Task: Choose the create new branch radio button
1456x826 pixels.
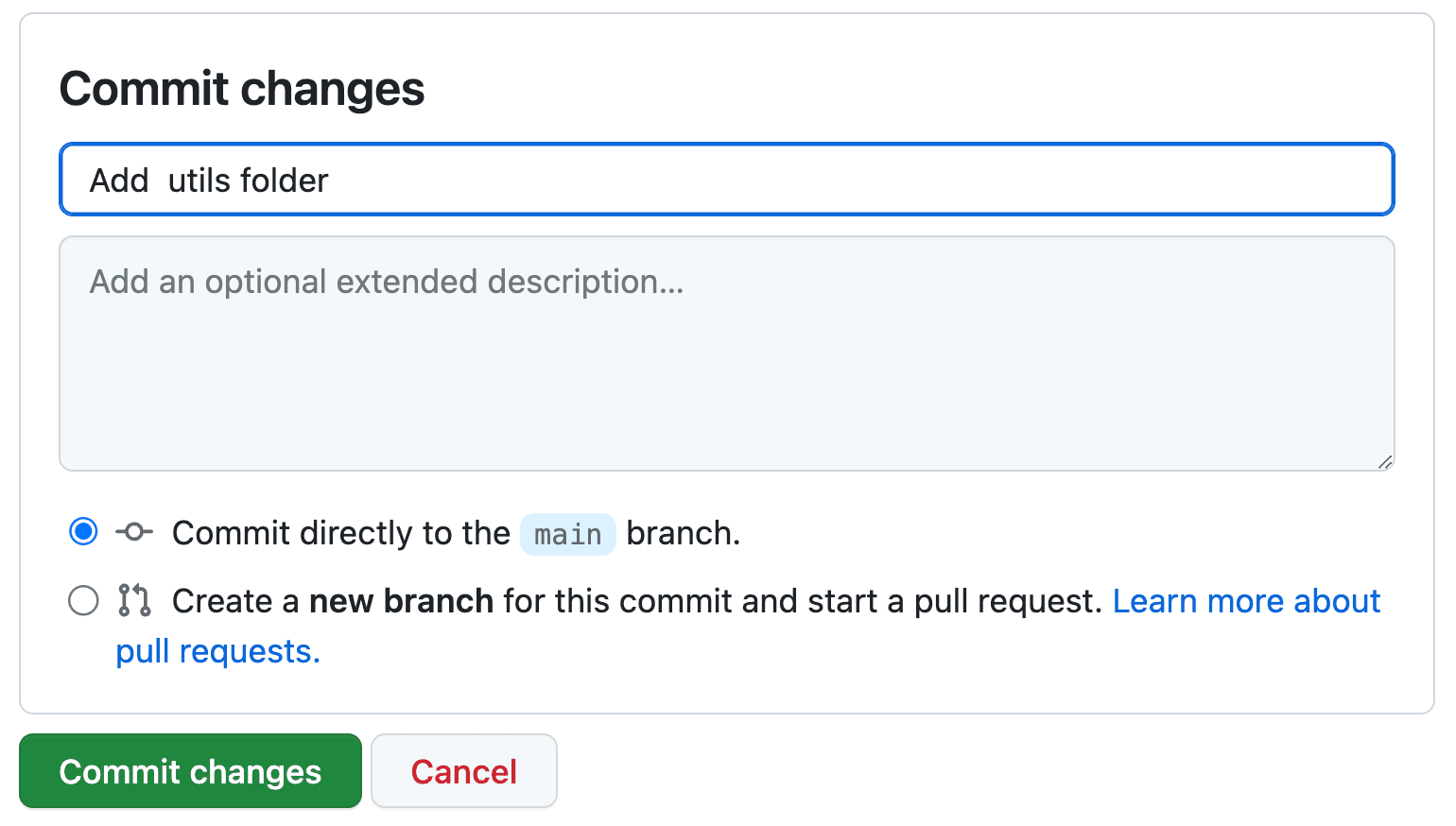Action: [83, 600]
